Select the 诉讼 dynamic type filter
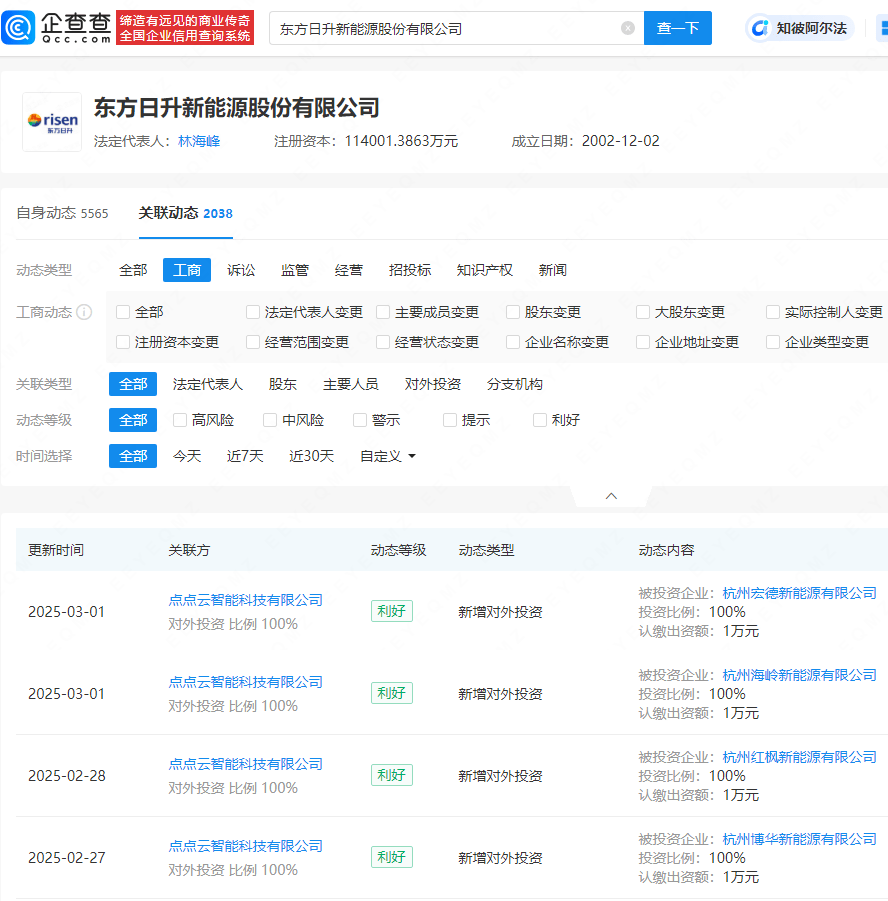Viewport: 888px width, 901px height. pos(241,270)
